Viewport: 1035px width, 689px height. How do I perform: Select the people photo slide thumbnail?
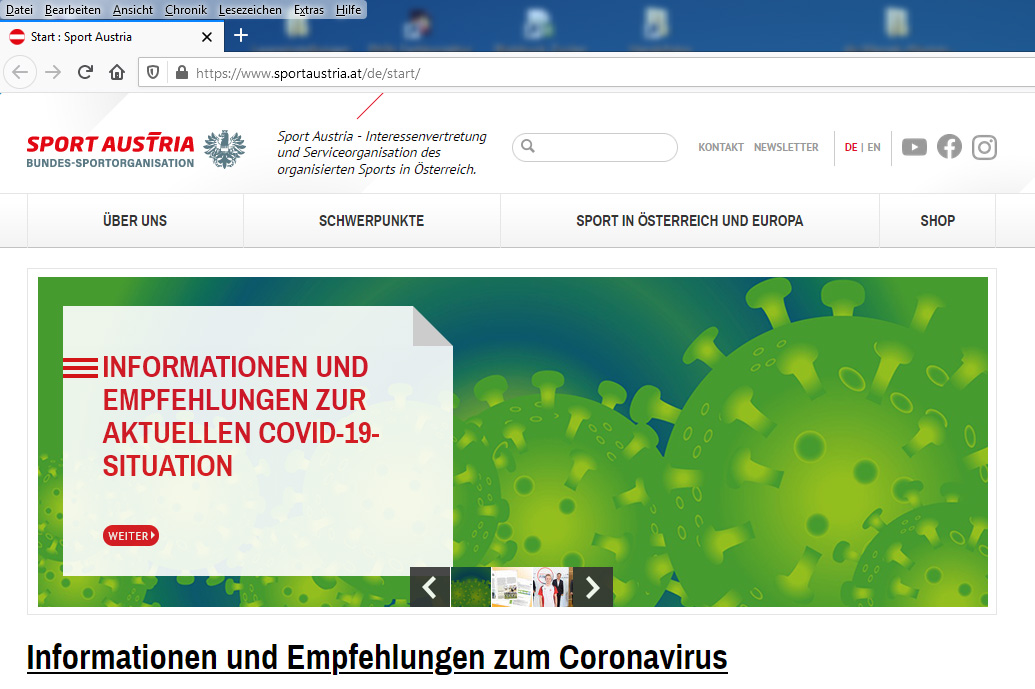[x=552, y=587]
